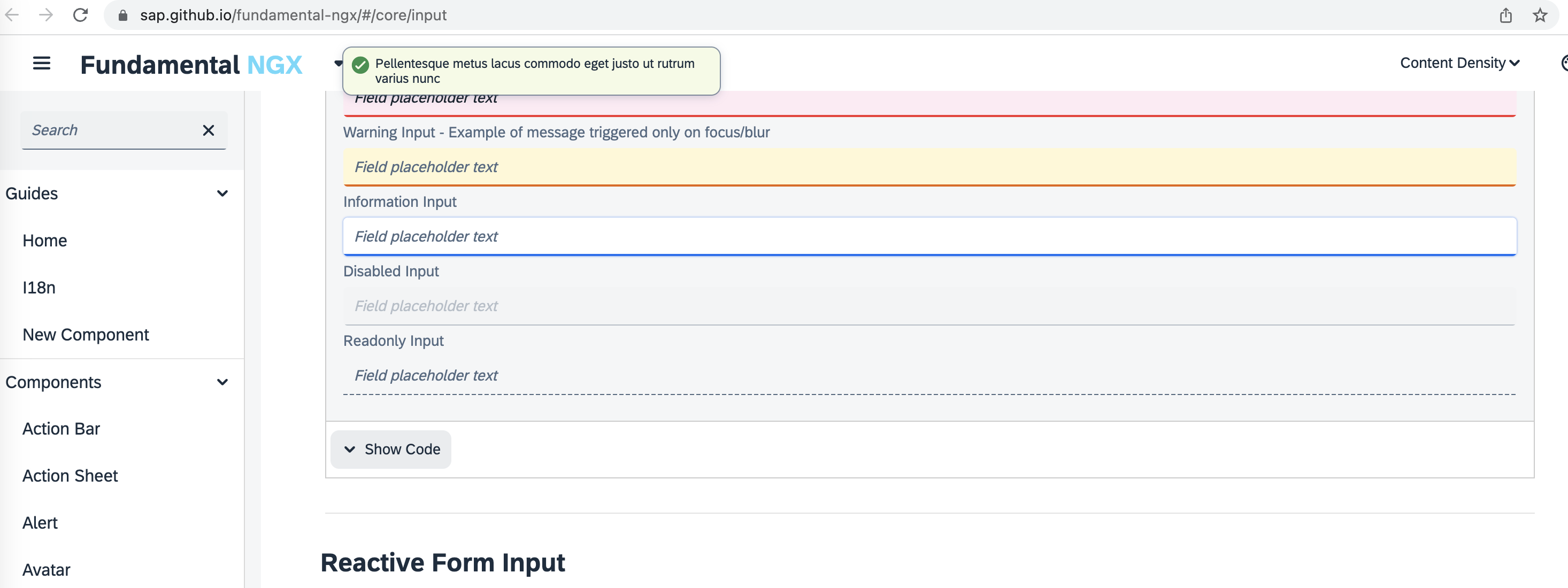The height and width of the screenshot is (588, 1568).
Task: Open the Content Density dropdown
Action: pyautogui.click(x=1459, y=63)
